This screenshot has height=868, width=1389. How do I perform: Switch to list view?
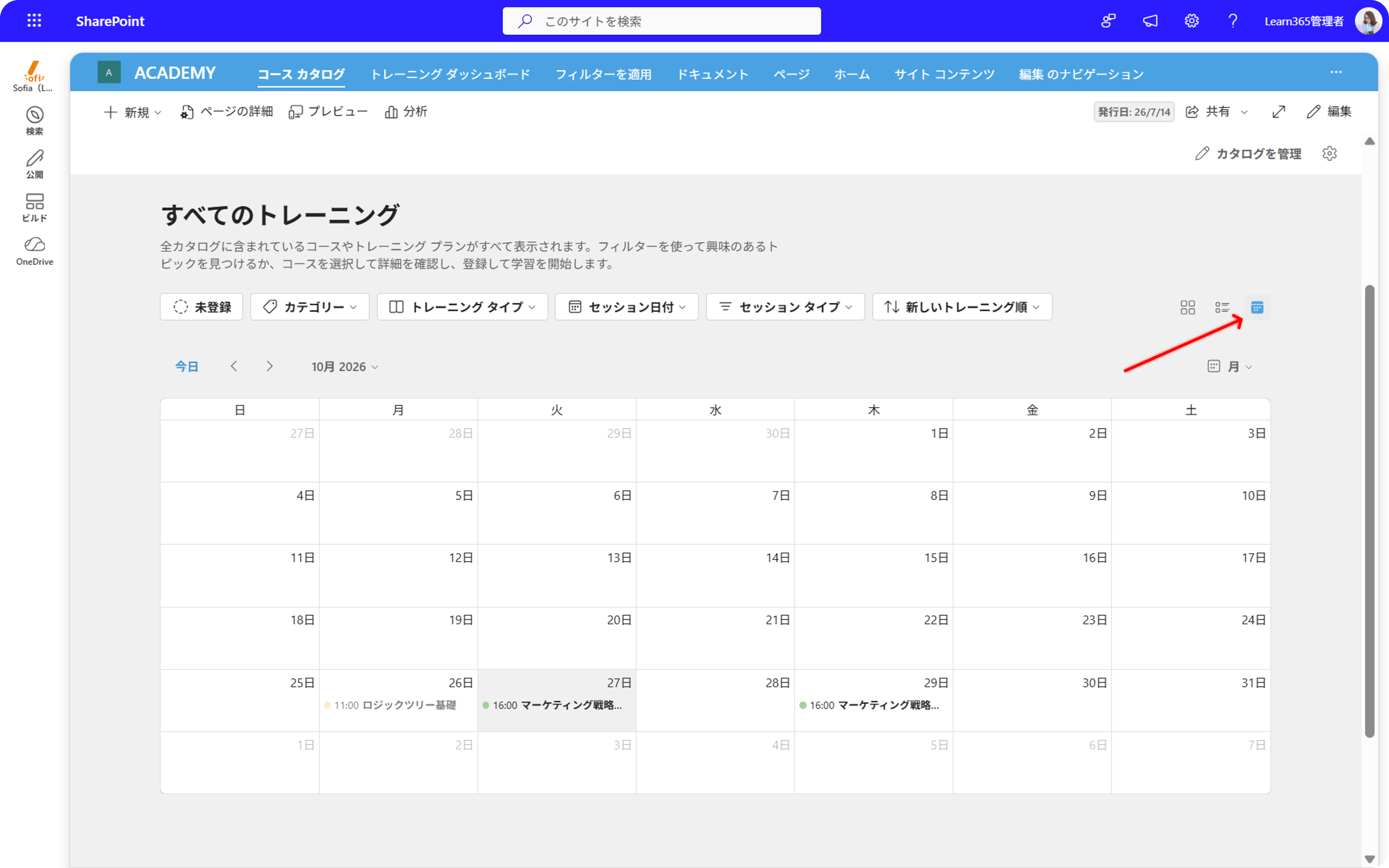(x=1222, y=307)
